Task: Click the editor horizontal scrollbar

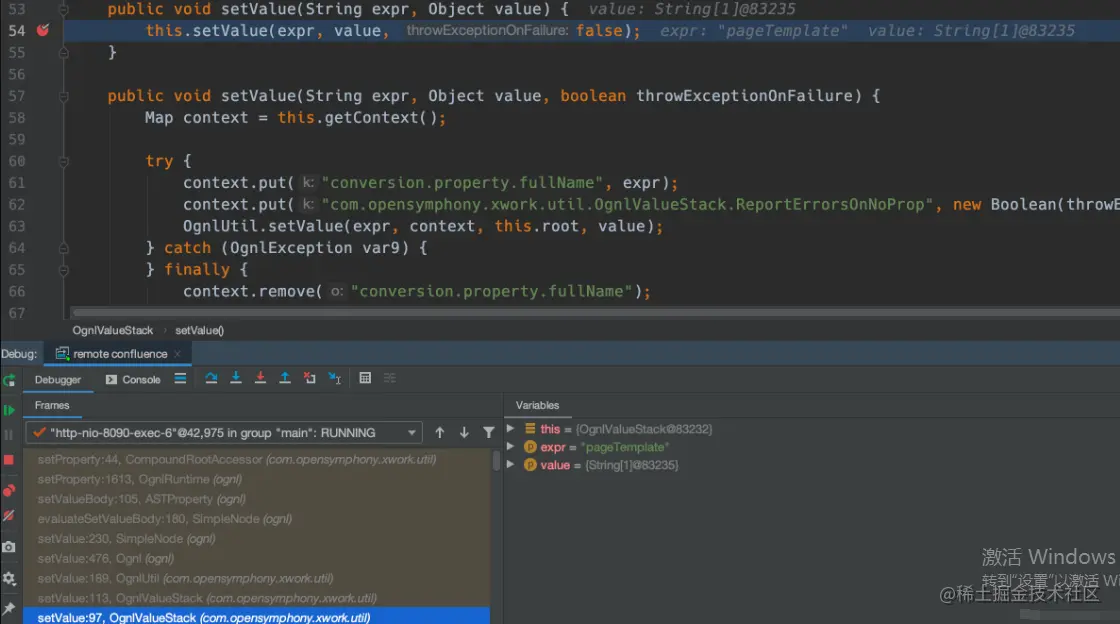Action: 596,312
